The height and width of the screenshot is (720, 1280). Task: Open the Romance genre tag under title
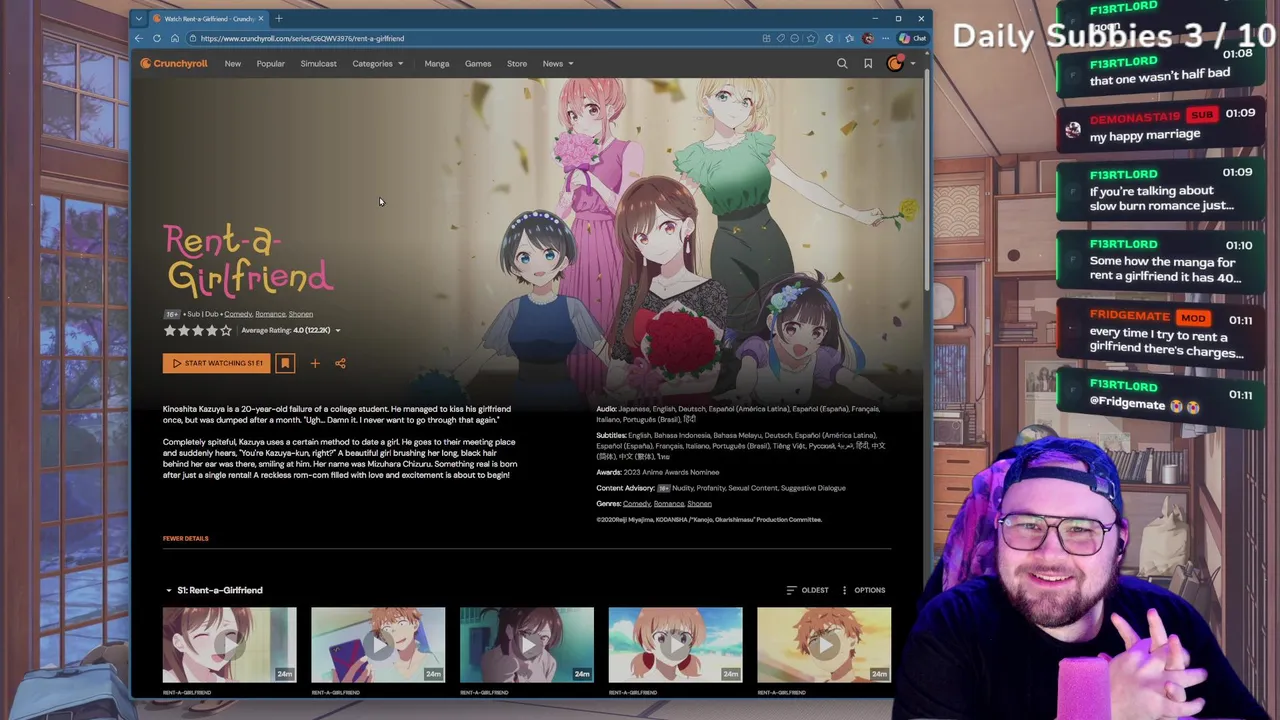270,314
